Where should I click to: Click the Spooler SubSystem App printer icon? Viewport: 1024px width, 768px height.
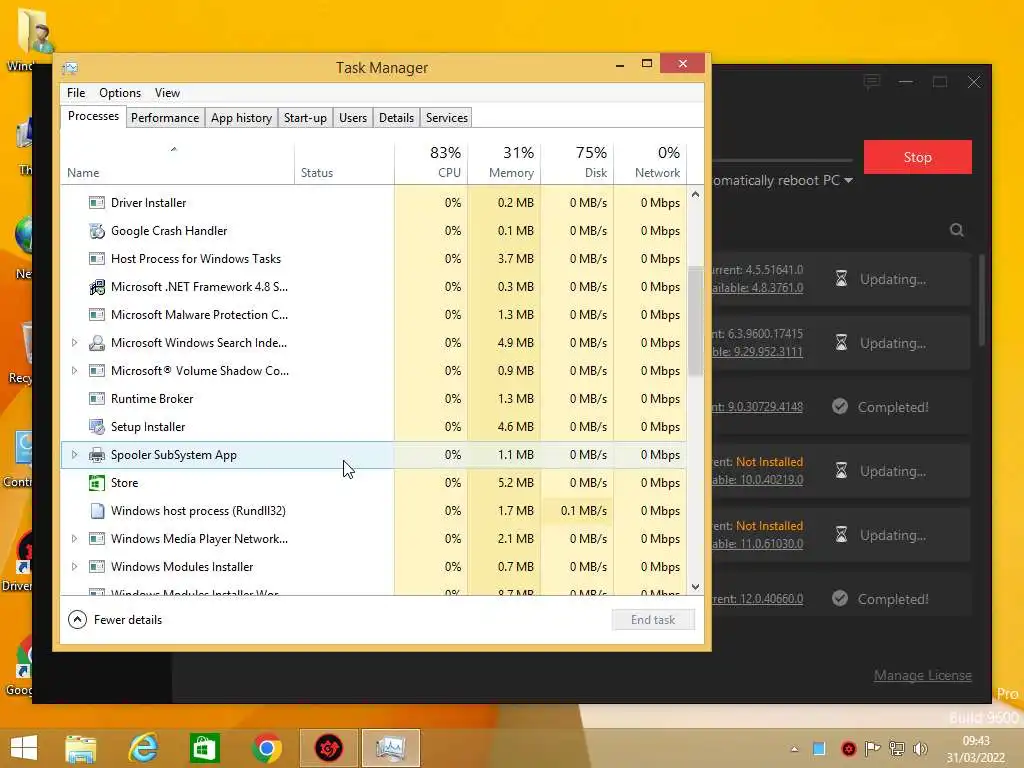tap(97, 455)
